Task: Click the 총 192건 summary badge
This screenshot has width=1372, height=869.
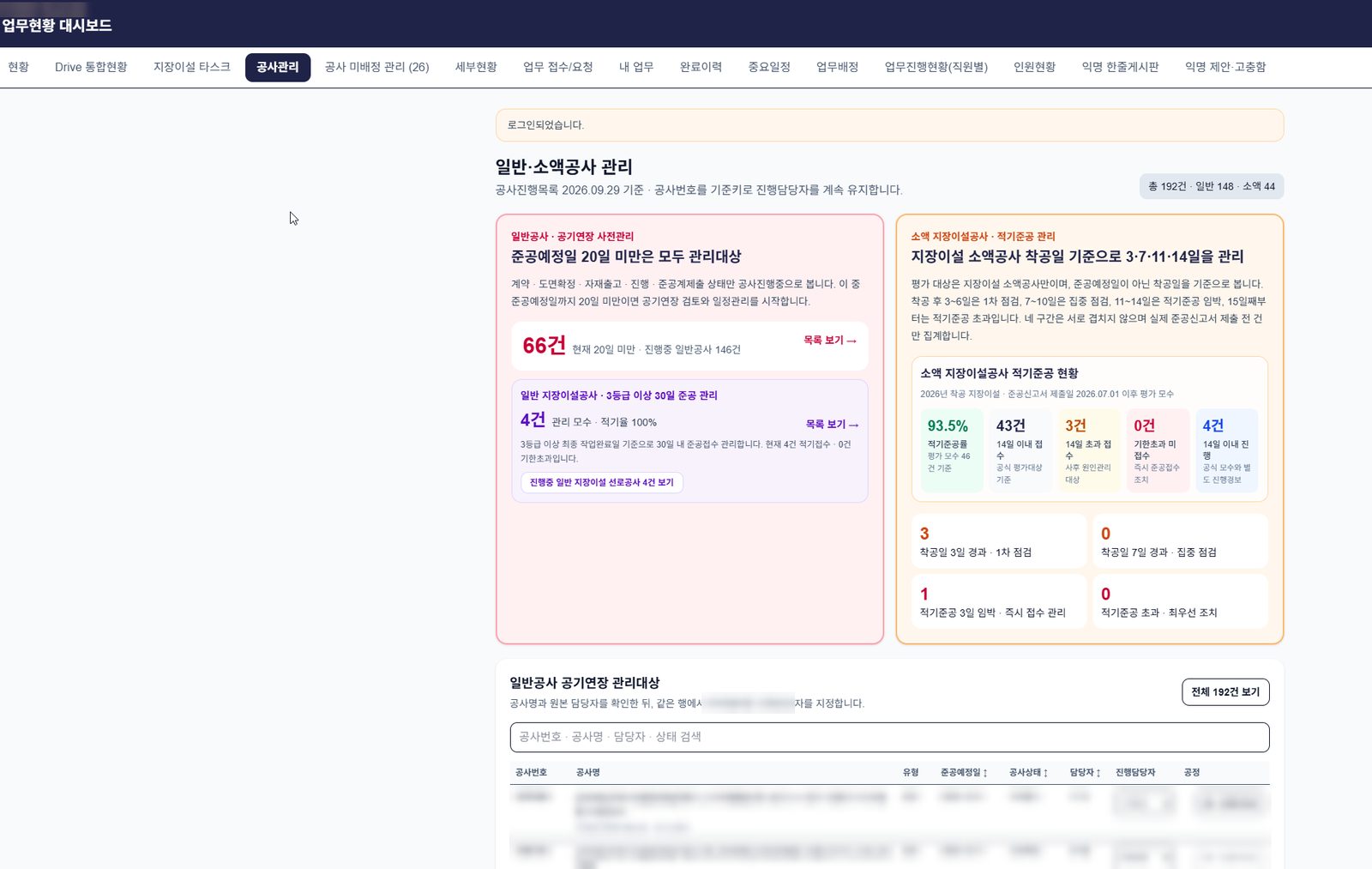Action: coord(1212,186)
